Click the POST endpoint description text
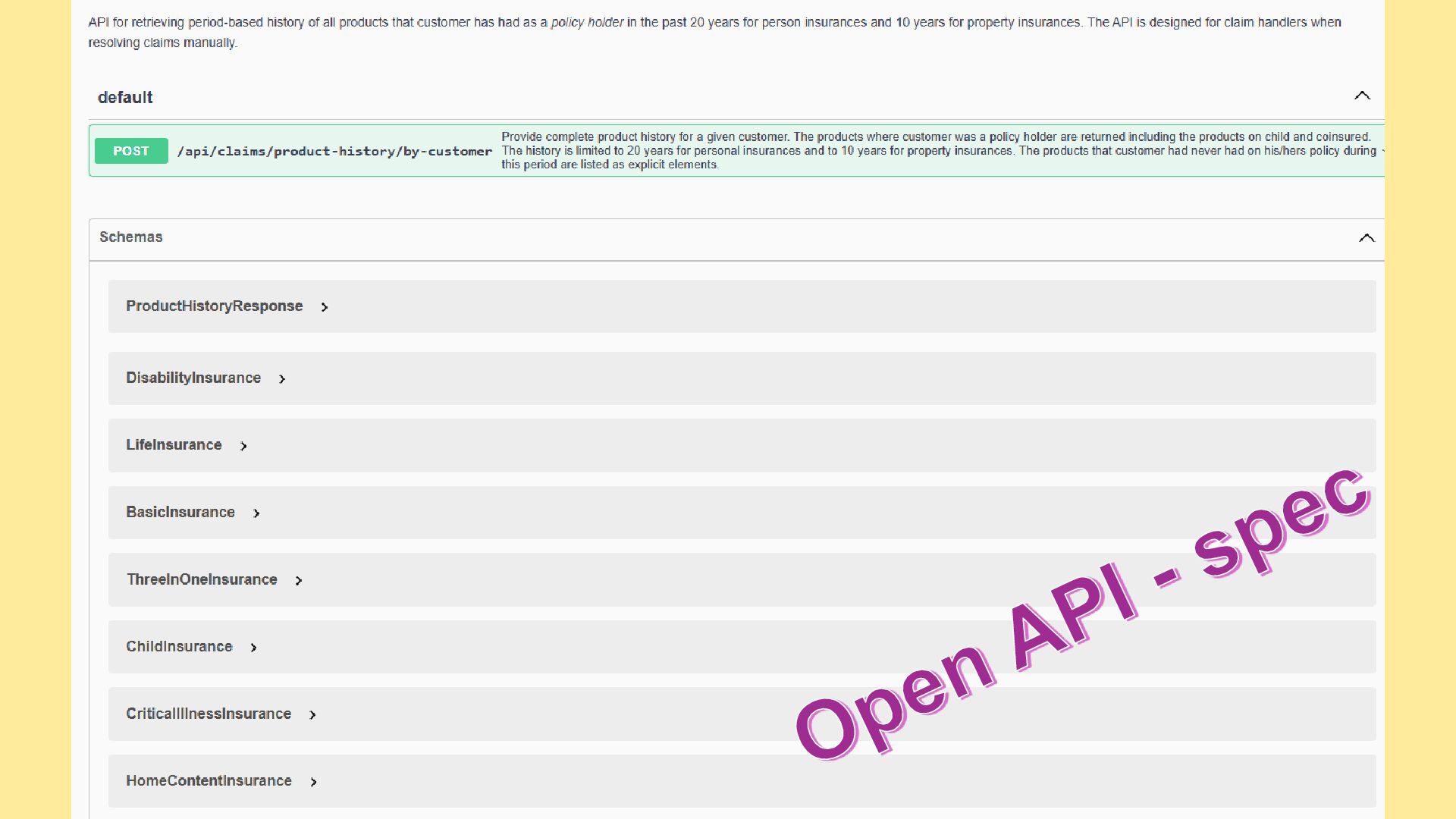The image size is (1456, 819). coord(937,151)
